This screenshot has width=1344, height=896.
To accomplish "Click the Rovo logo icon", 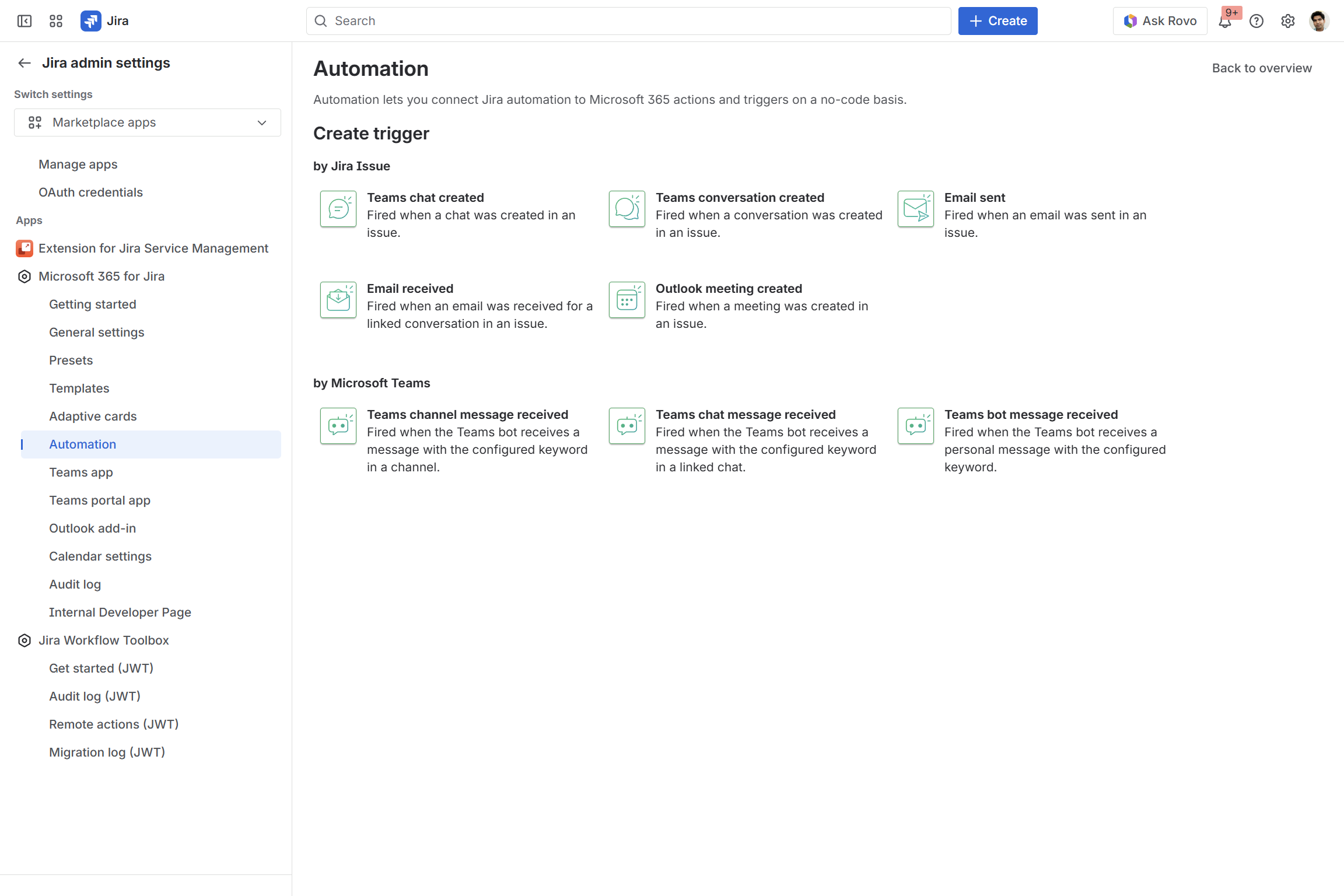I will tap(1130, 21).
